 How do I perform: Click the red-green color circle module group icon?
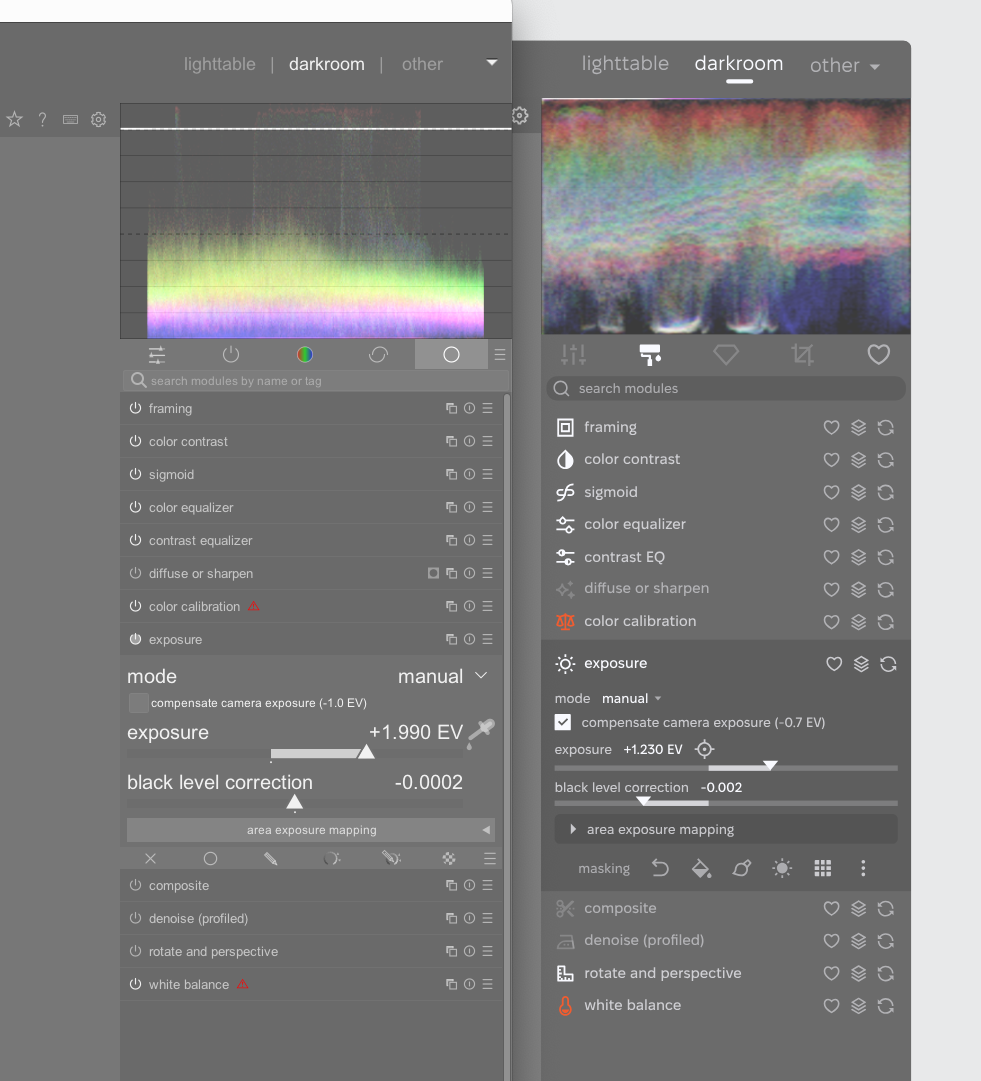click(x=305, y=355)
